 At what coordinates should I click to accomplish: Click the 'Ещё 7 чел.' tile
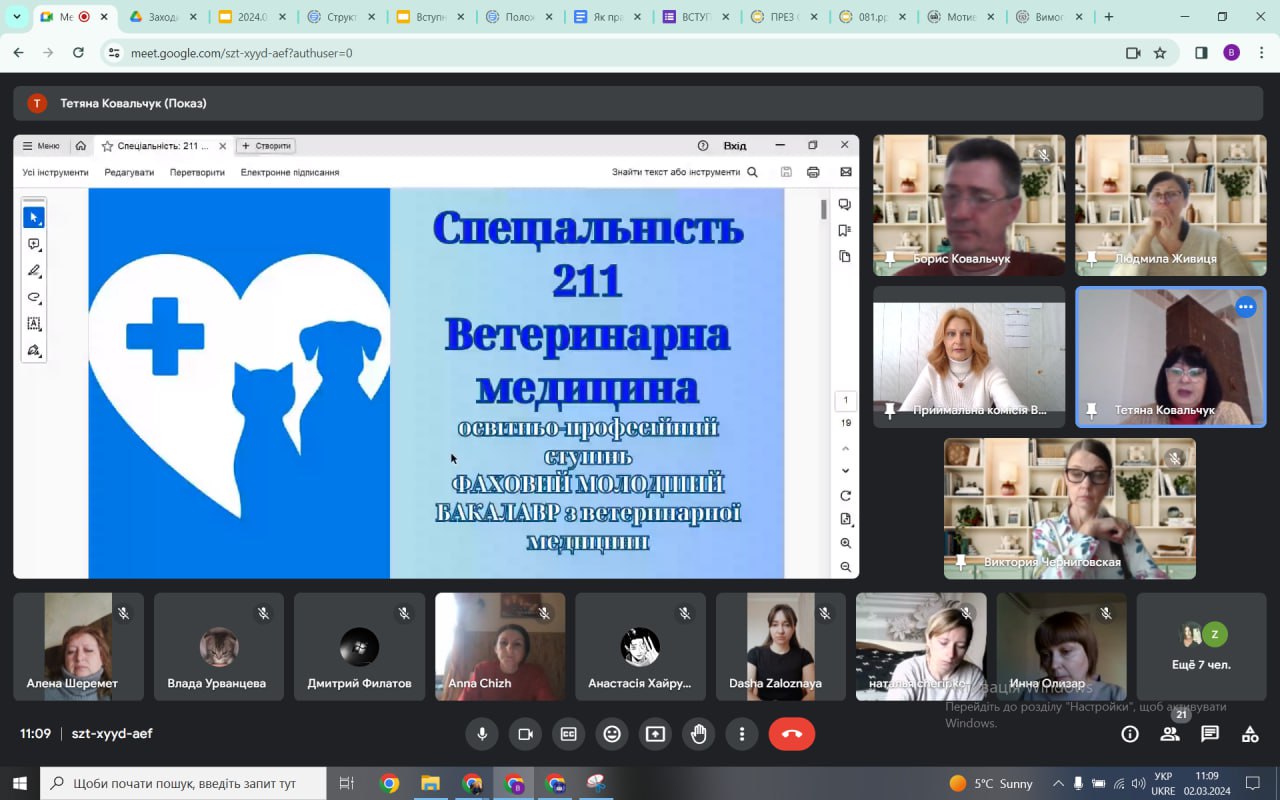pos(1201,646)
